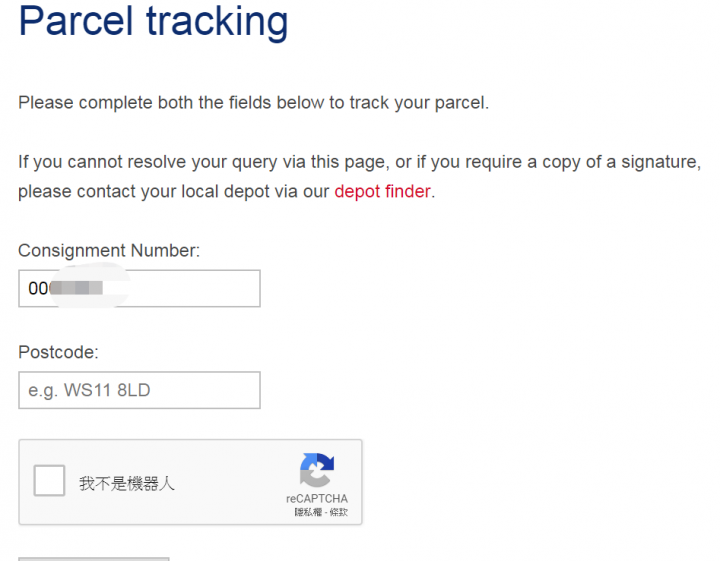Click the Postcode label

tap(58, 352)
